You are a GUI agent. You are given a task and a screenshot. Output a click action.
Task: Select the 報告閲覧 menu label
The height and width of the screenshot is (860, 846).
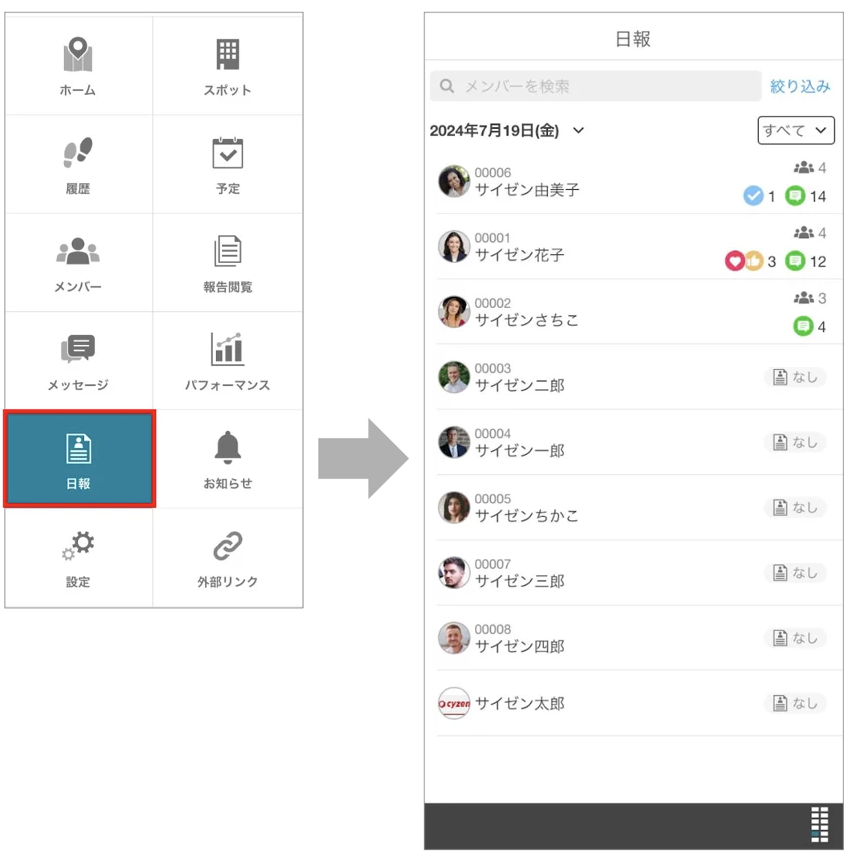227,287
